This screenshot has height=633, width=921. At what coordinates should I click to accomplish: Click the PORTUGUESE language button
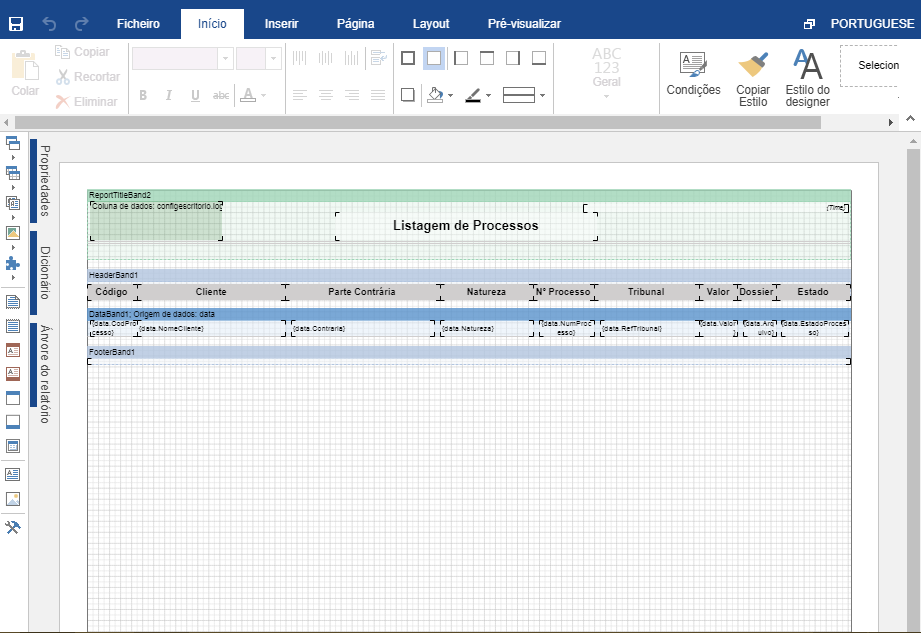tap(872, 24)
